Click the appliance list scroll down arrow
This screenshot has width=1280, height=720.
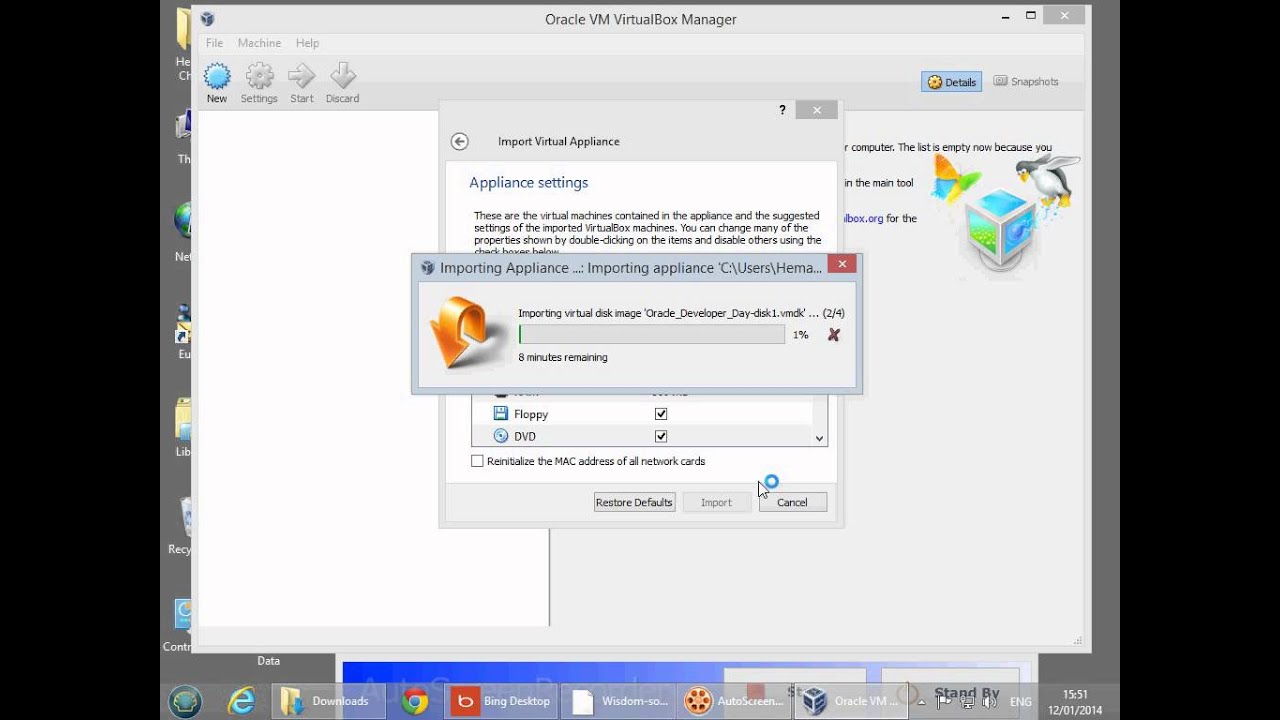[819, 438]
